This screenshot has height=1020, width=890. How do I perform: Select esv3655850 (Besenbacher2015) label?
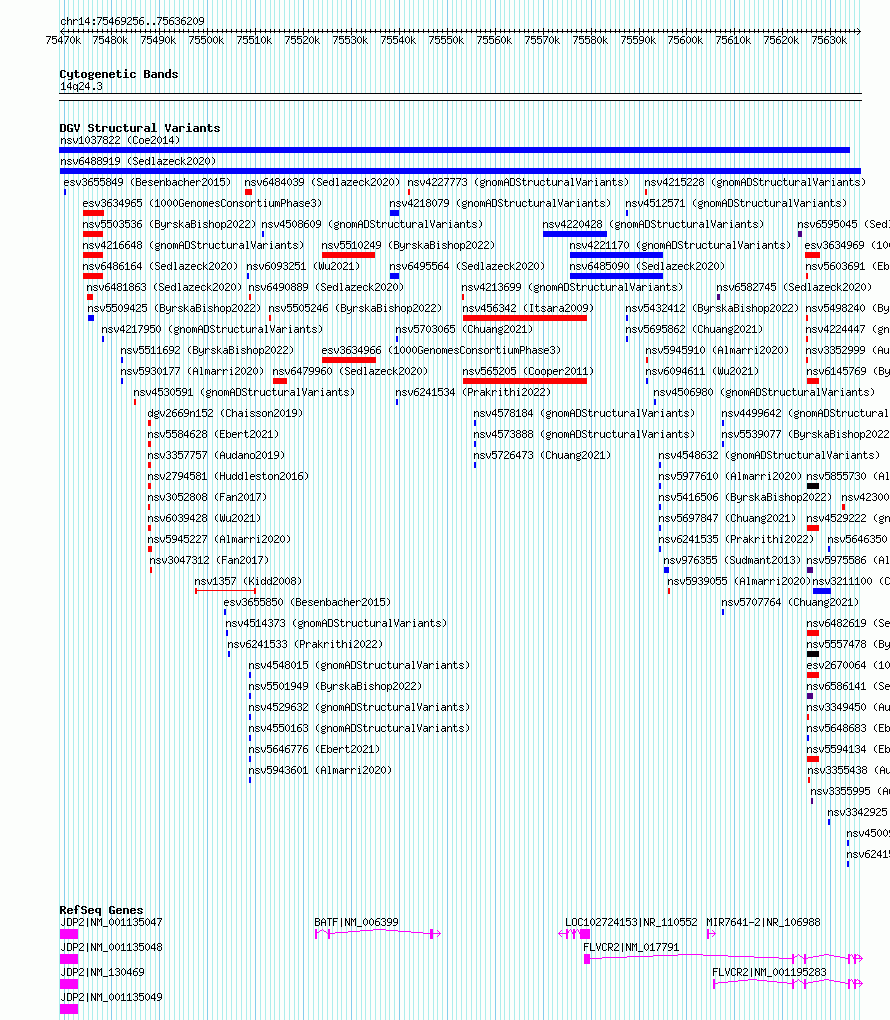click(307, 602)
